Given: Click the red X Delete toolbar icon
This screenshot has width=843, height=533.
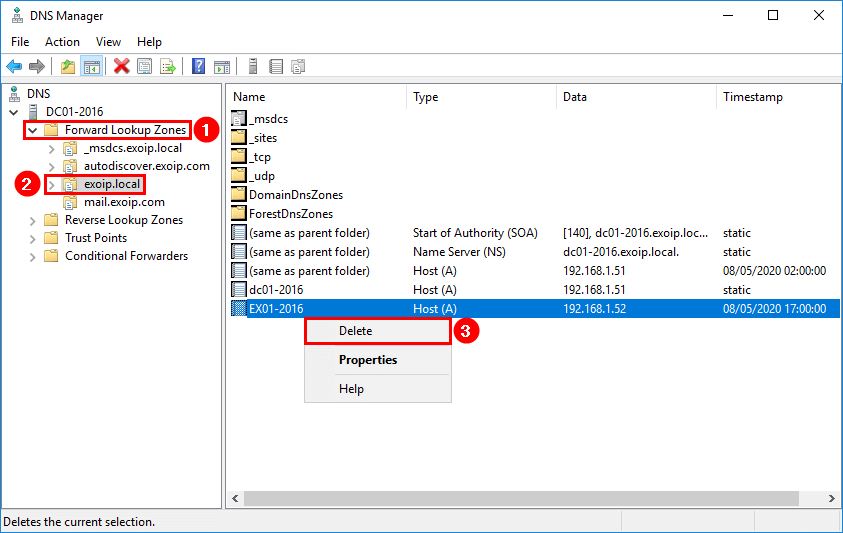Looking at the screenshot, I should tap(122, 67).
